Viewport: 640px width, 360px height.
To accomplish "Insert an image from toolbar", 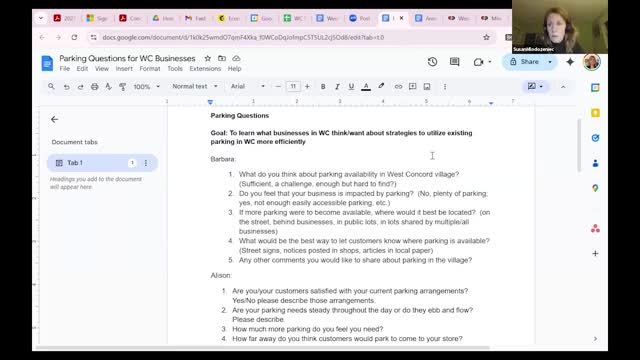I will click(x=427, y=87).
